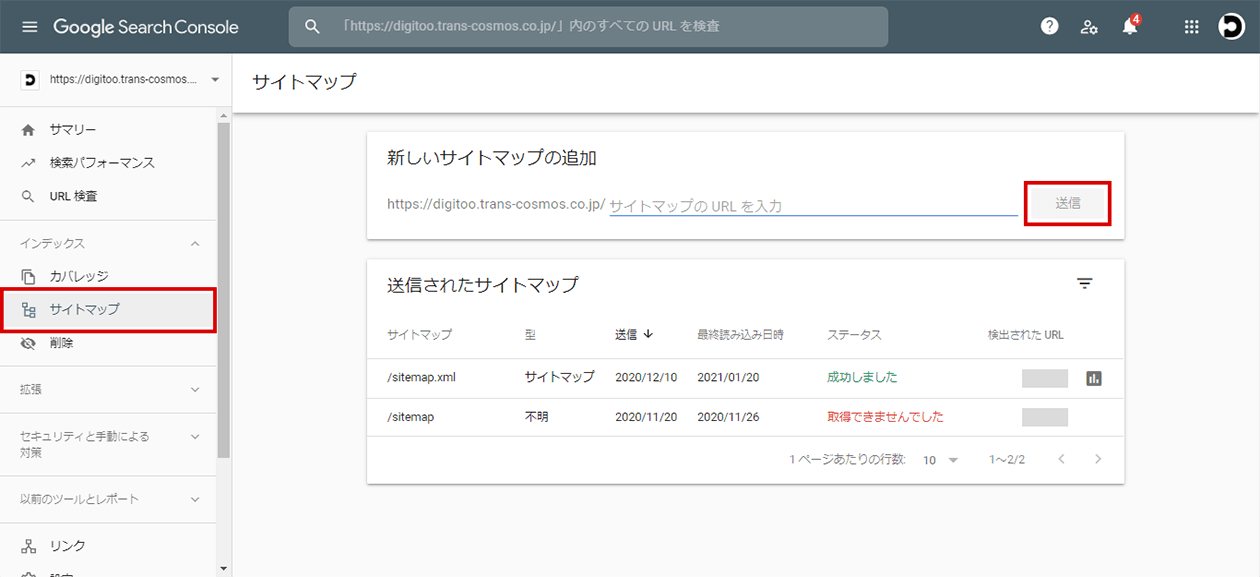This screenshot has height=577, width=1260.
Task: Open notifications bell with 4 alerts
Action: coord(1130,26)
